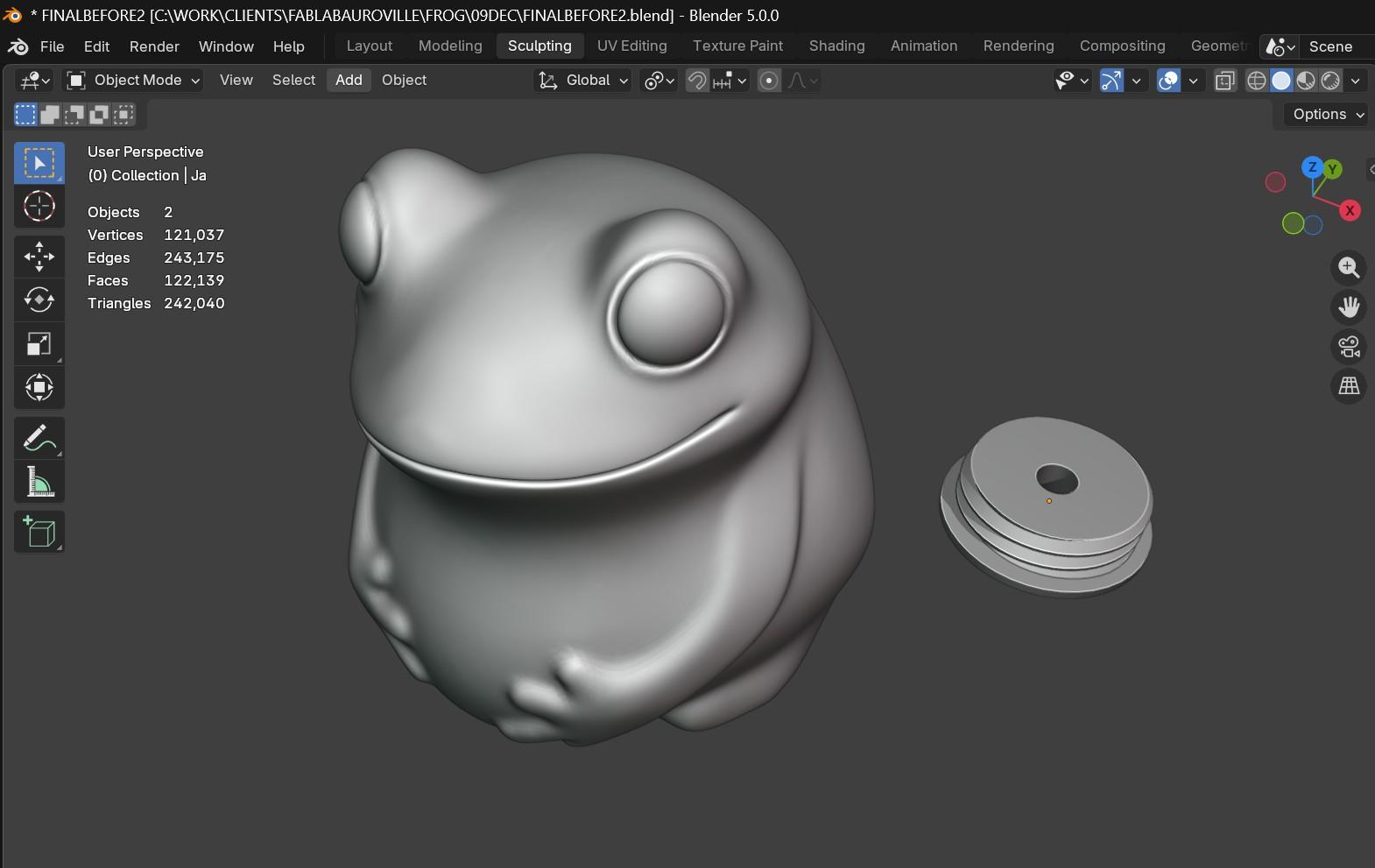Open the viewport Select menu

click(x=293, y=80)
